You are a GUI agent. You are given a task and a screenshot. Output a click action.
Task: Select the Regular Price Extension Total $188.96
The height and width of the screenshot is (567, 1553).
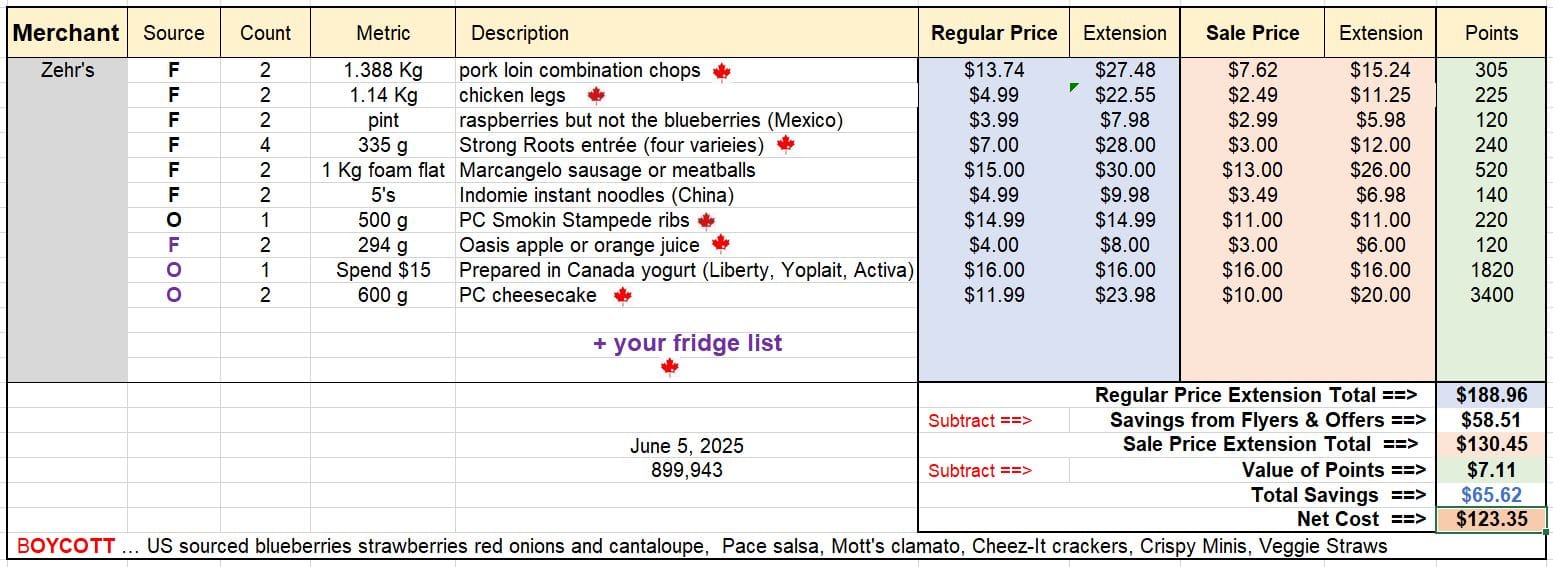(1491, 395)
